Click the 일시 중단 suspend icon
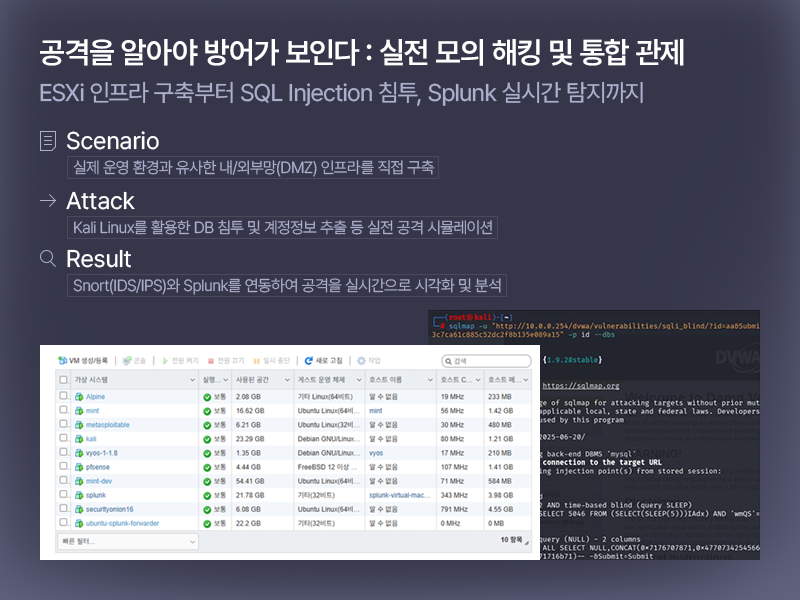The width and height of the screenshot is (800, 600). [x=258, y=360]
